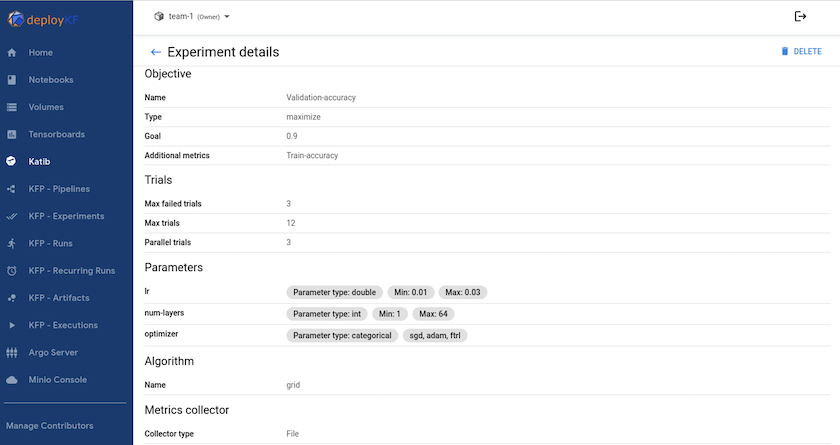Screen dimensions: 840x445
Task: Click the Home icon in sidebar
Action: click(x=12, y=52)
